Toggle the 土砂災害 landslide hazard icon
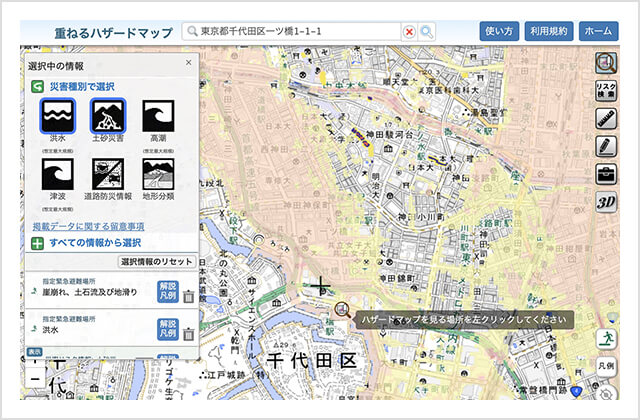 108,116
